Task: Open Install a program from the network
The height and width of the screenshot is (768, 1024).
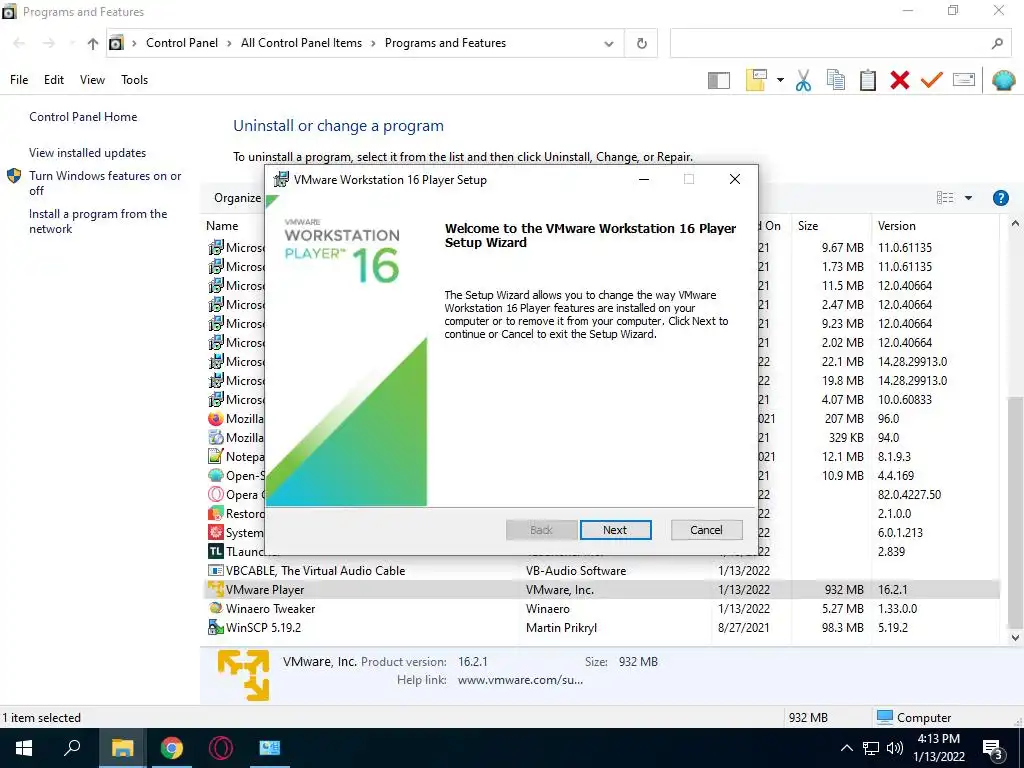Action: tap(98, 221)
